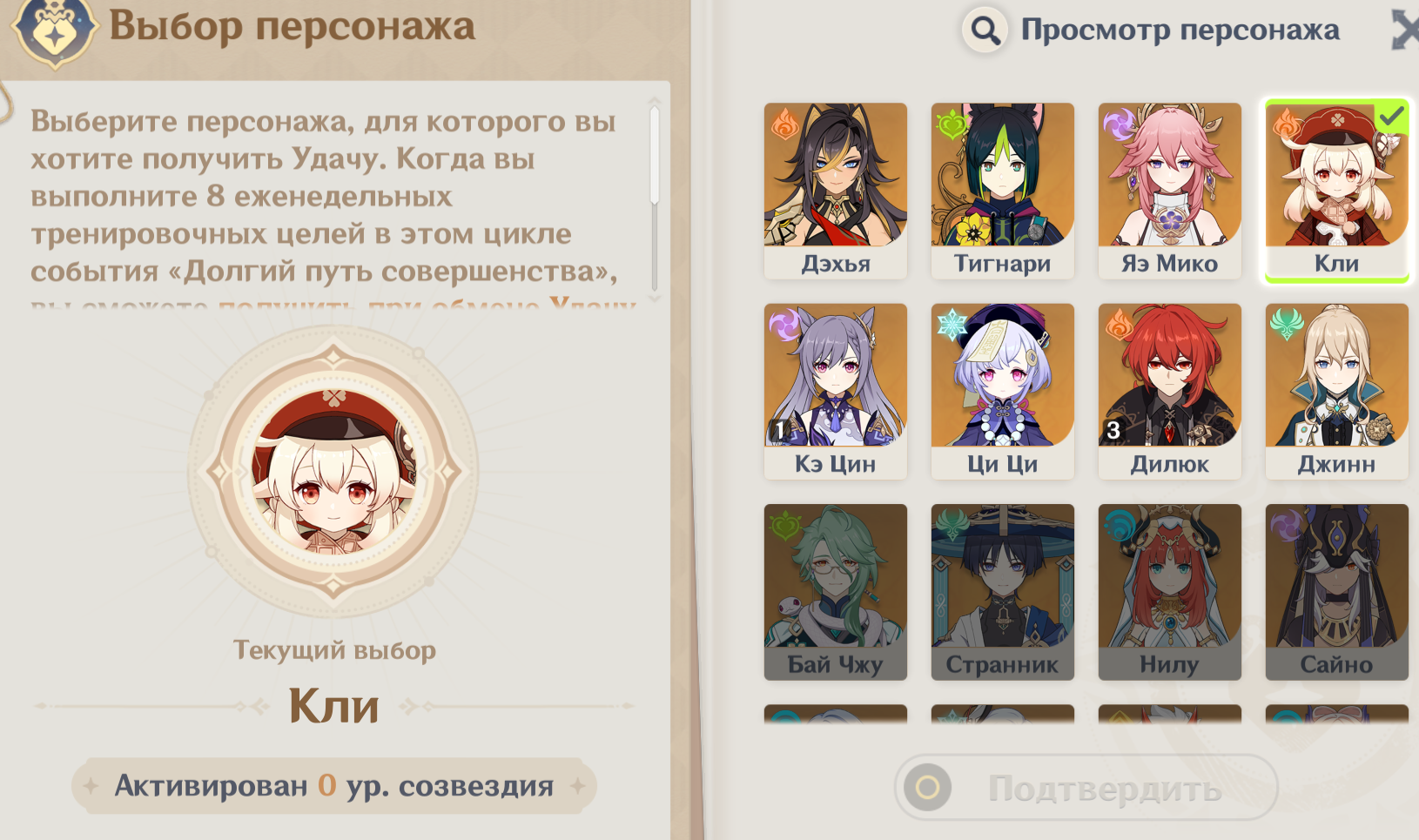Click the magnifier icon for character preview

[985, 30]
